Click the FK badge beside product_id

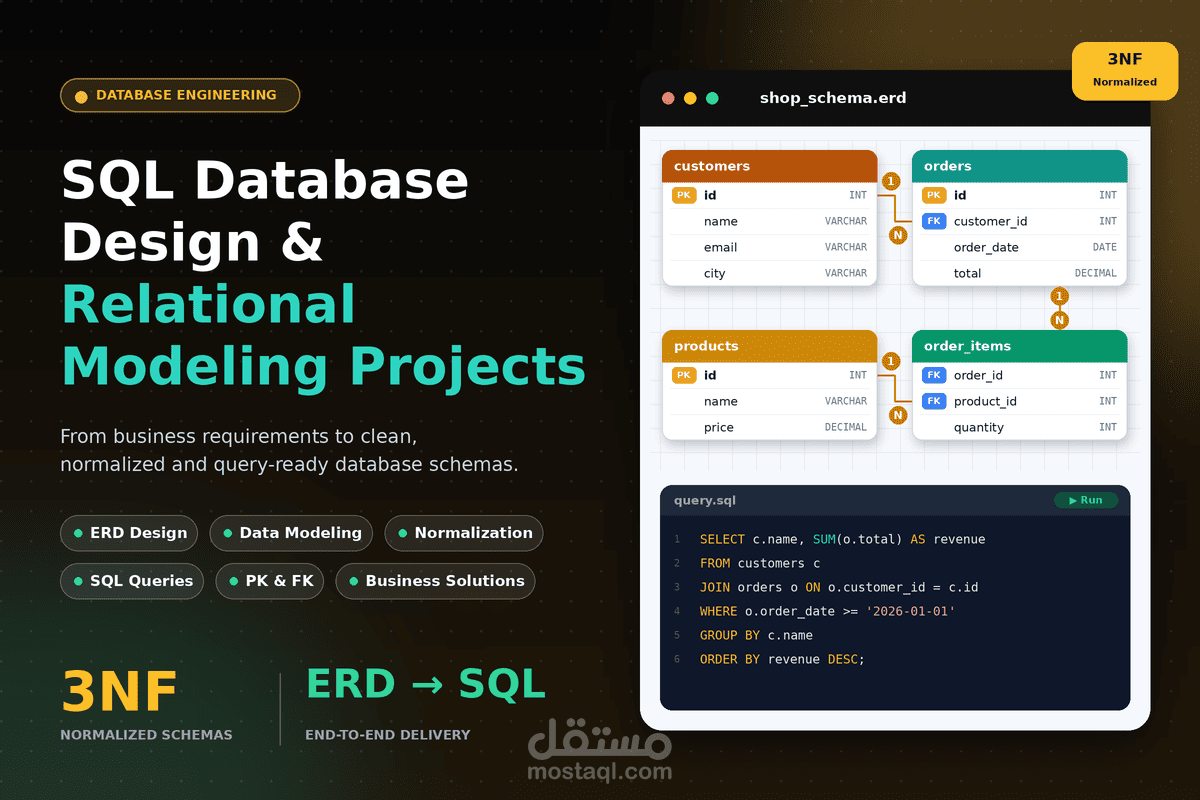point(934,401)
